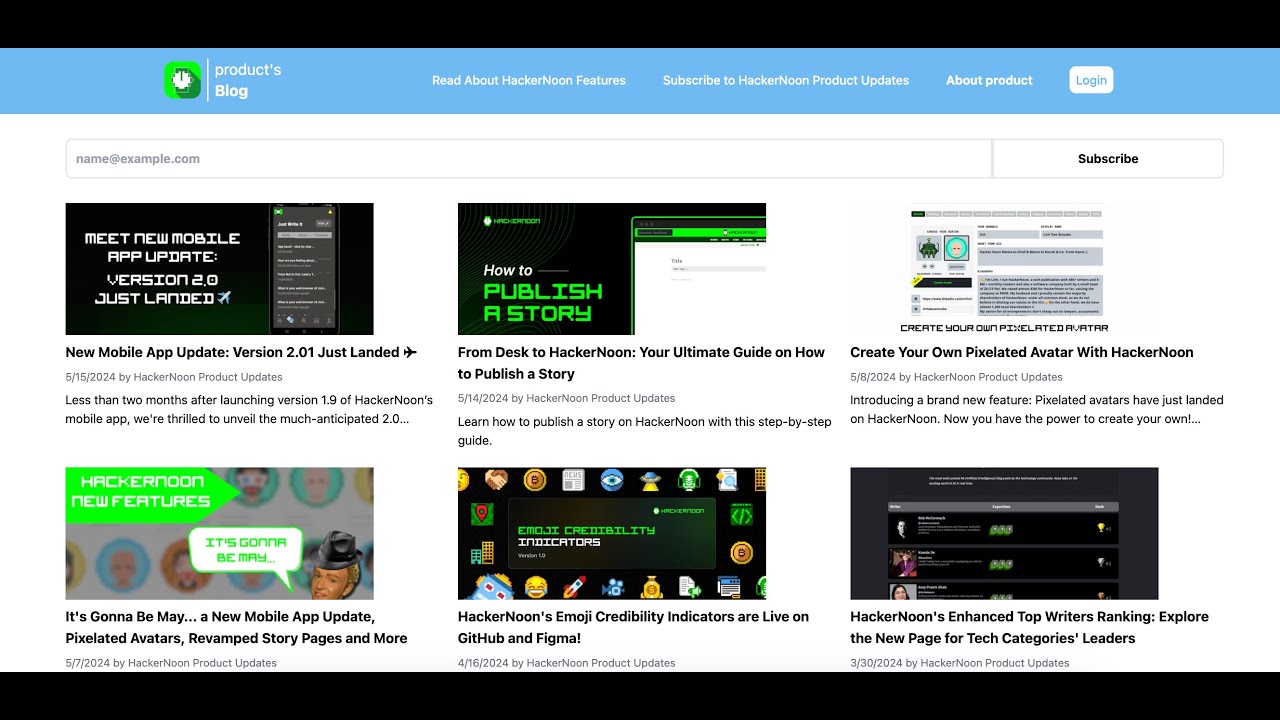
Task: Click the 'Introducing a brand new feature' excerpt
Action: click(1037, 409)
